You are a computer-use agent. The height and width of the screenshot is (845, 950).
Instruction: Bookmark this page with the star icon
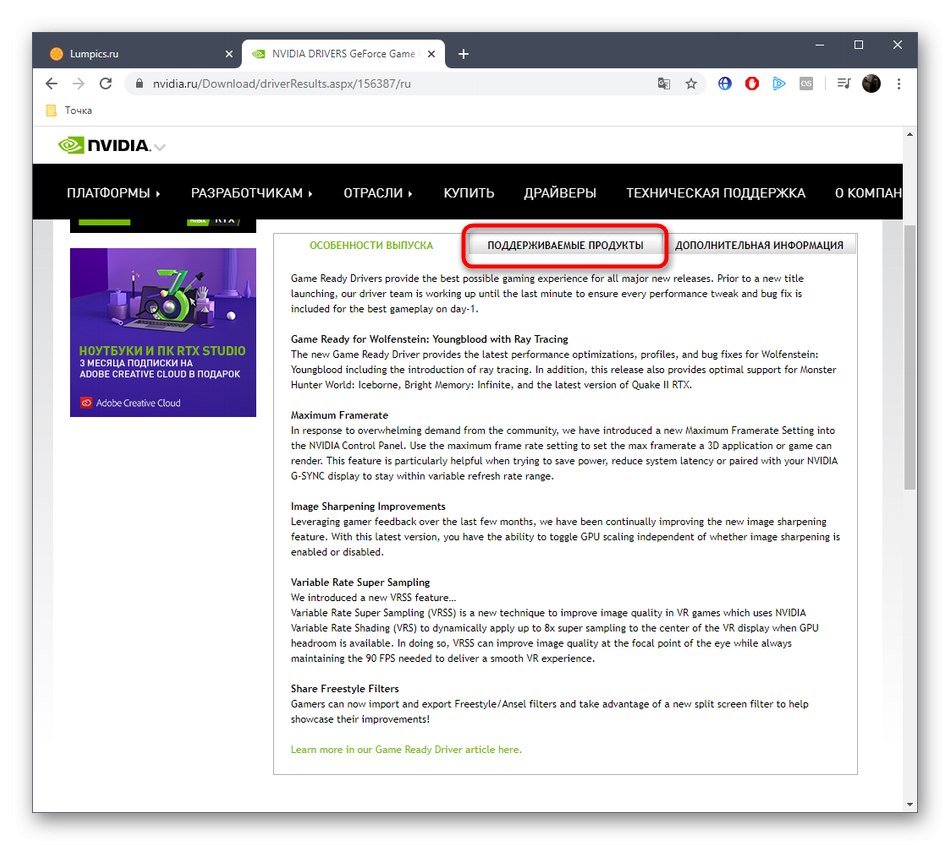click(691, 84)
